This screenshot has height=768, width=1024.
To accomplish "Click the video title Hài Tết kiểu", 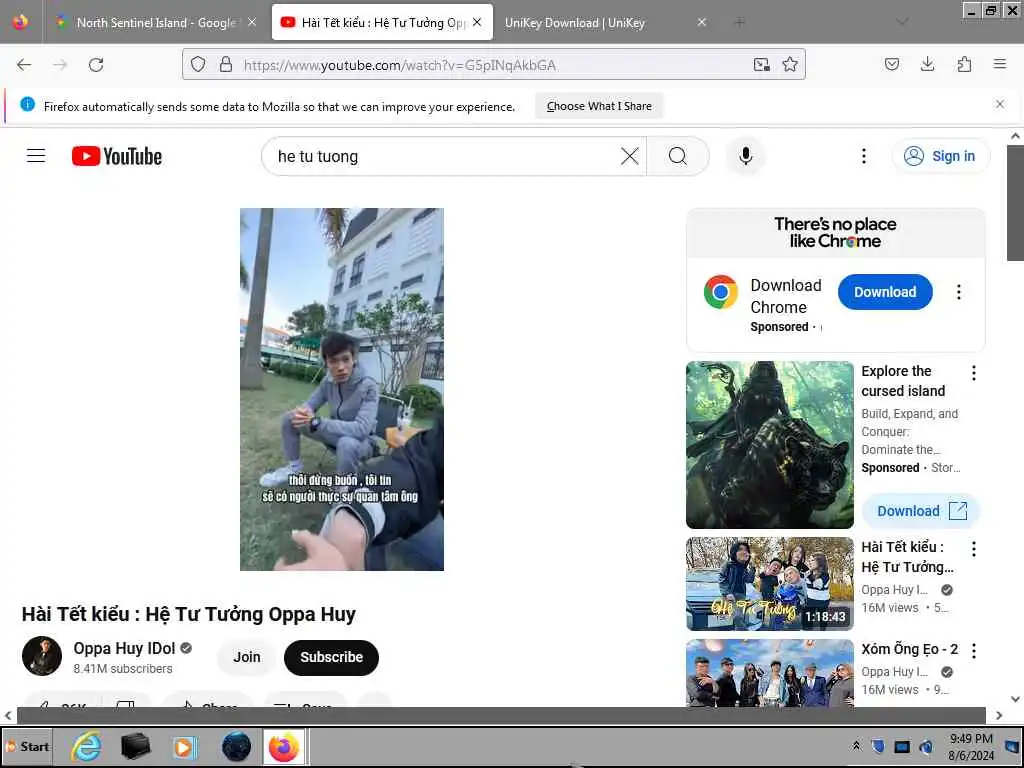I will click(x=189, y=614).
